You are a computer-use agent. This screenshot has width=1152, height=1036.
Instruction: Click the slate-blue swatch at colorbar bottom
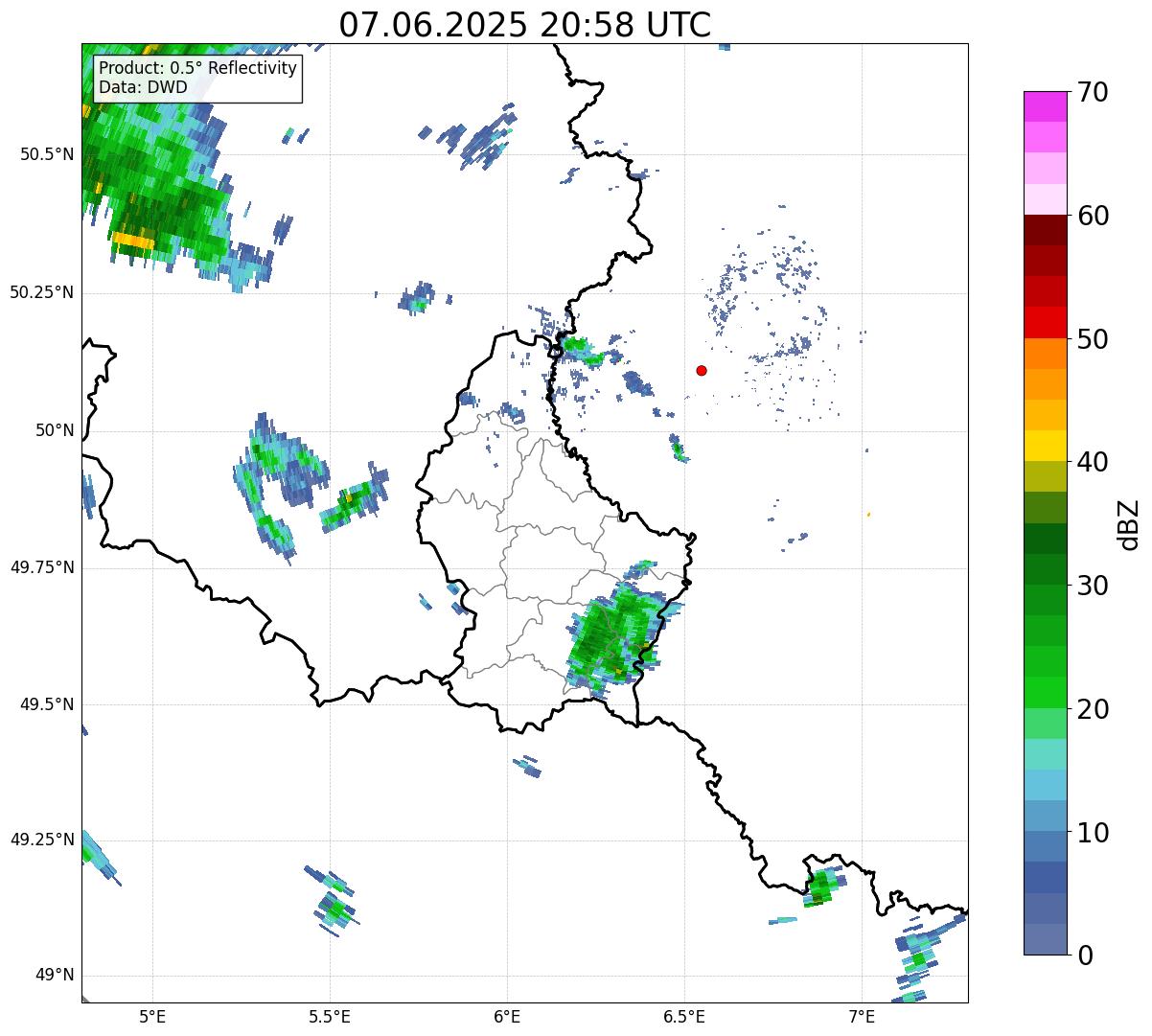pos(1046,939)
